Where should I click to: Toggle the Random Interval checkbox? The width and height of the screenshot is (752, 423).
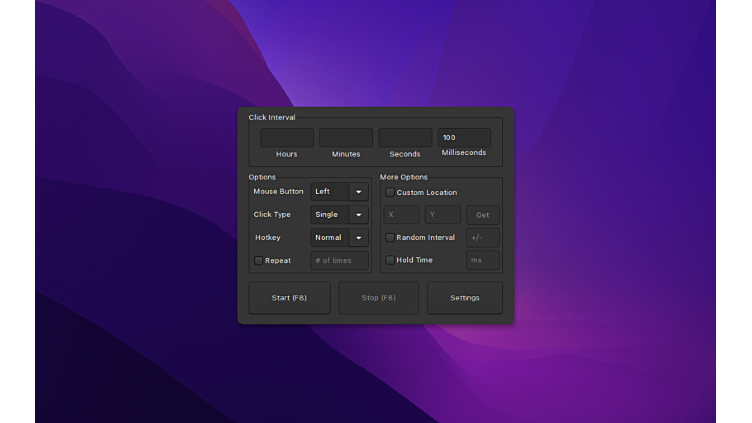click(x=390, y=238)
